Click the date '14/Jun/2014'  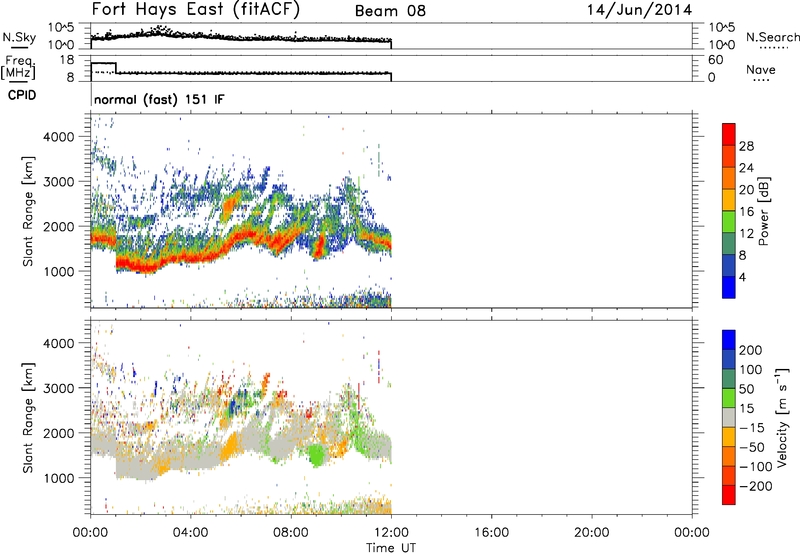point(639,10)
